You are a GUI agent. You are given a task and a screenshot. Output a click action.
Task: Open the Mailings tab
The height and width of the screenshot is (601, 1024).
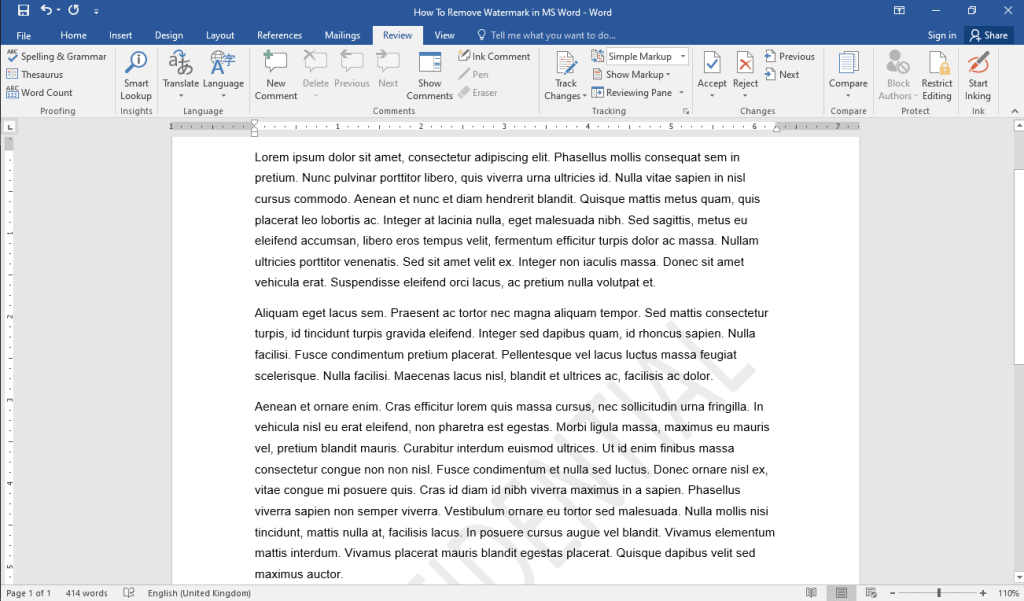point(342,35)
